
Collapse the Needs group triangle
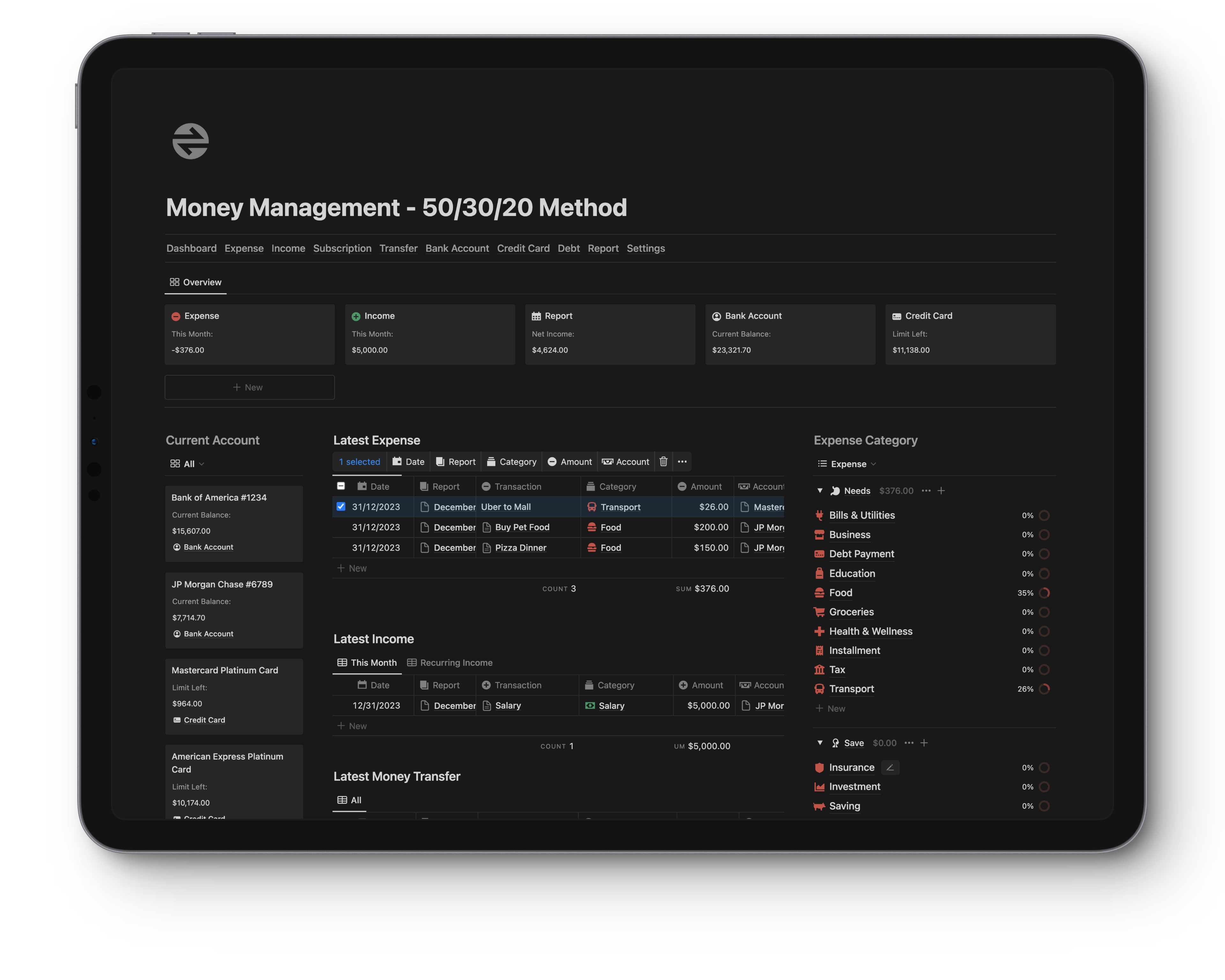820,490
